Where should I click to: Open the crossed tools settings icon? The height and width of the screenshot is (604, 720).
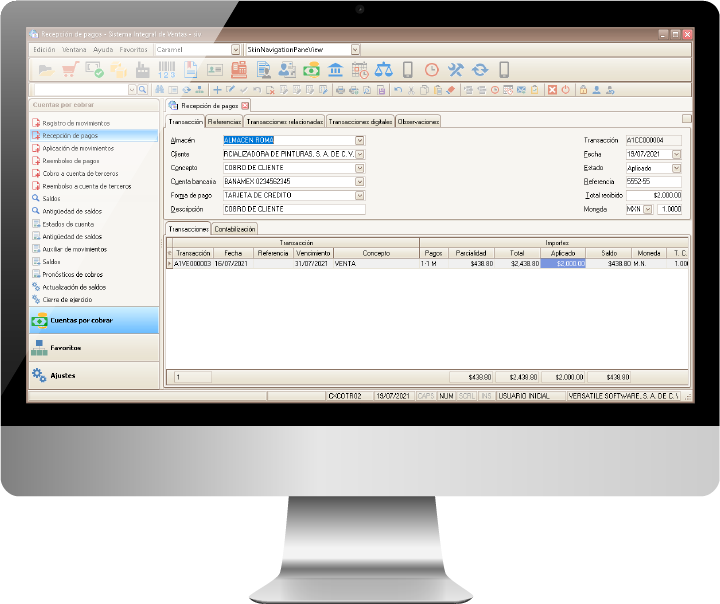tap(456, 70)
